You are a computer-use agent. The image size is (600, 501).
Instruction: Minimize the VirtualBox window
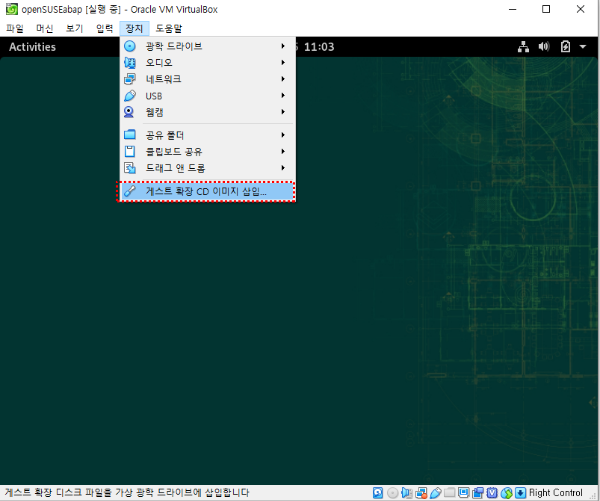click(513, 9)
